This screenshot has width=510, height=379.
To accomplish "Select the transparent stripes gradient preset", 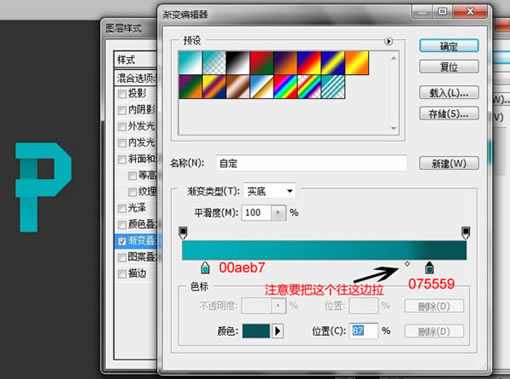I will (333, 87).
